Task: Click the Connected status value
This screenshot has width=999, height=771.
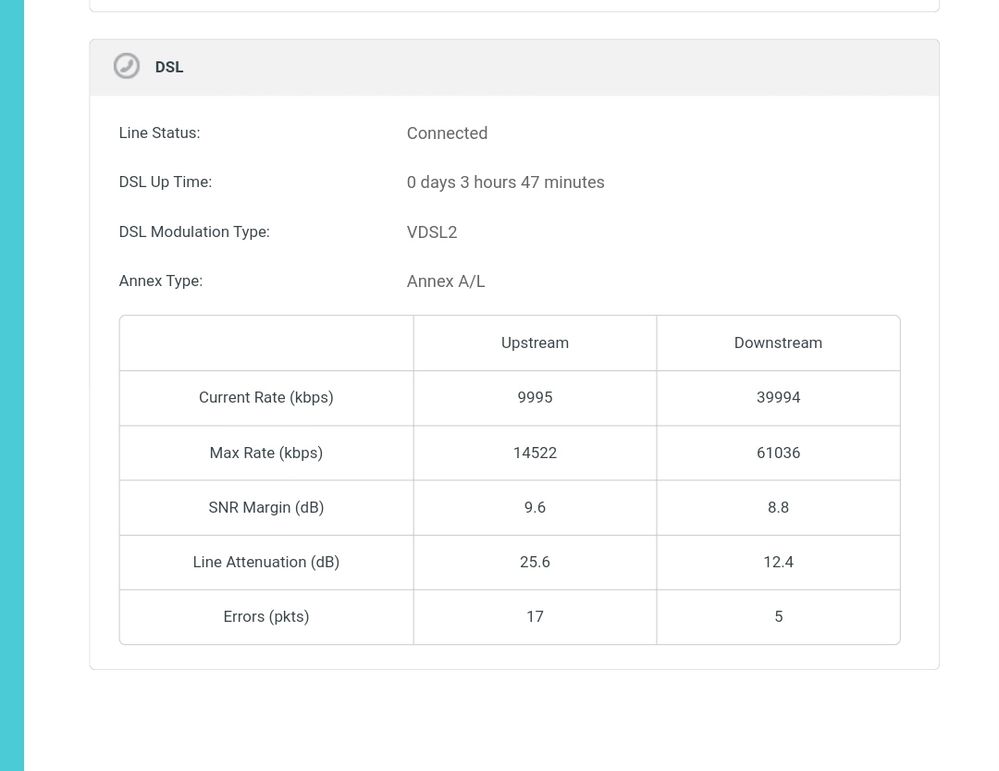Action: point(447,133)
